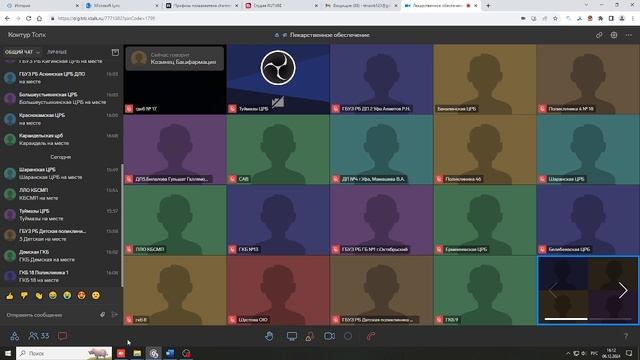This screenshot has height=360, width=640.
Task: Open Караидельская црб chat message
Action: (x=61, y=139)
